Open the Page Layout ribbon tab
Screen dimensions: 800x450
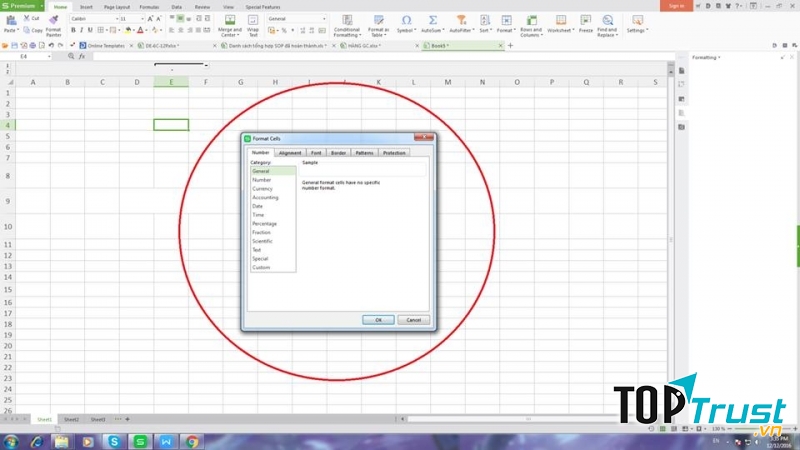pyautogui.click(x=117, y=6)
